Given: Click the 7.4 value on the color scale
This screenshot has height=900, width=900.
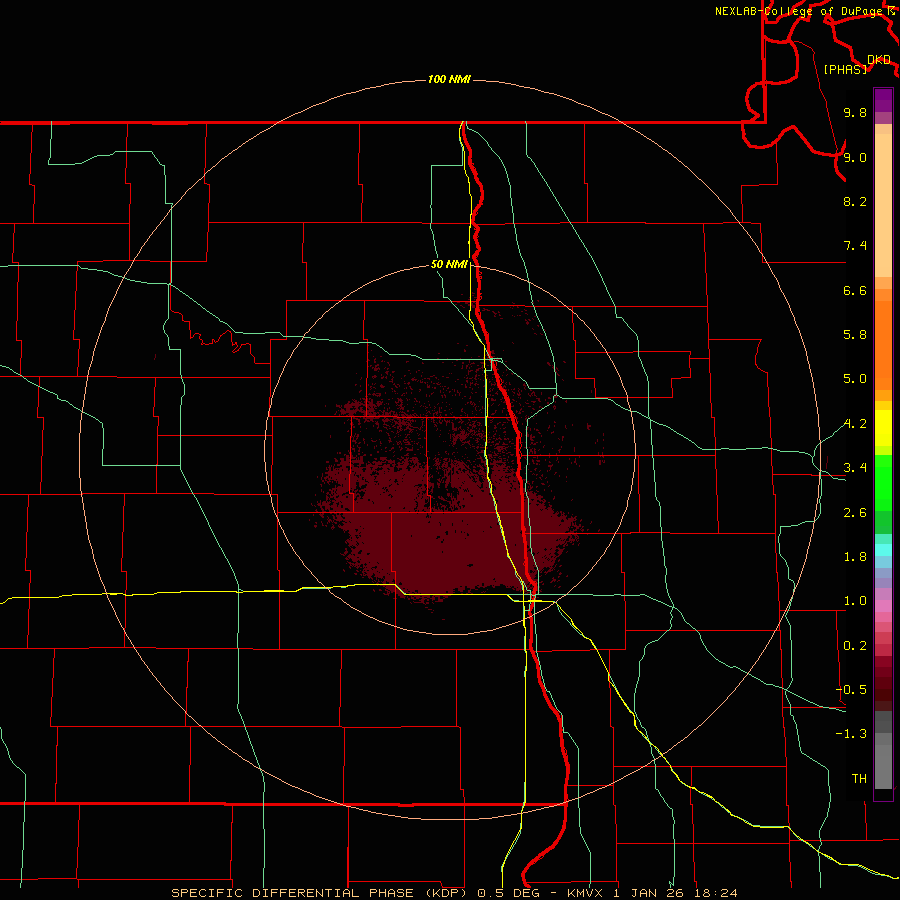Looking at the screenshot, I should point(855,246).
